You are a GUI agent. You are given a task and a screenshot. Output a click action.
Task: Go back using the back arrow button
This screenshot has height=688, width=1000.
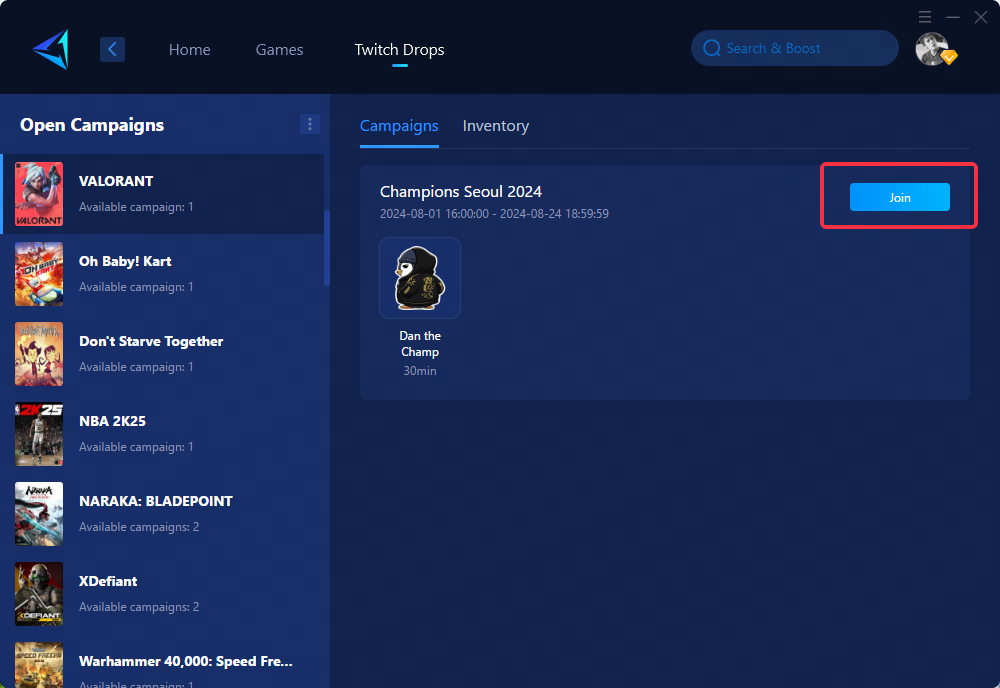pyautogui.click(x=112, y=49)
